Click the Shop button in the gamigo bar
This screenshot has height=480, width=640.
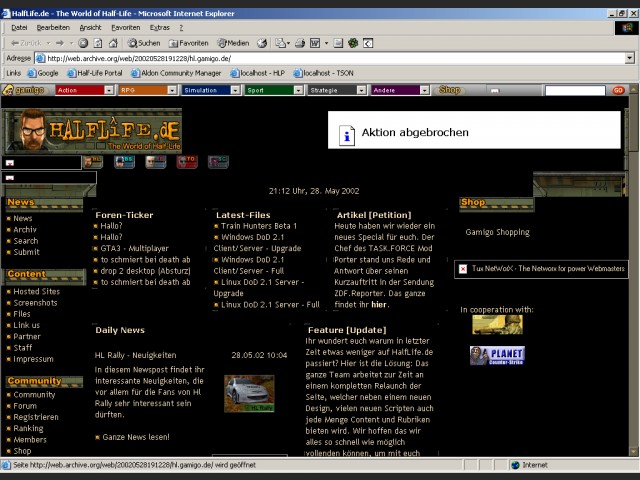click(449, 90)
